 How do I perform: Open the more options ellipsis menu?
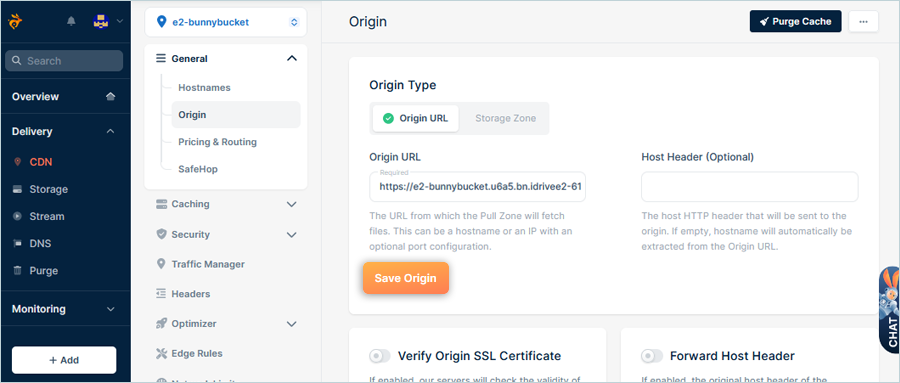pos(863,21)
